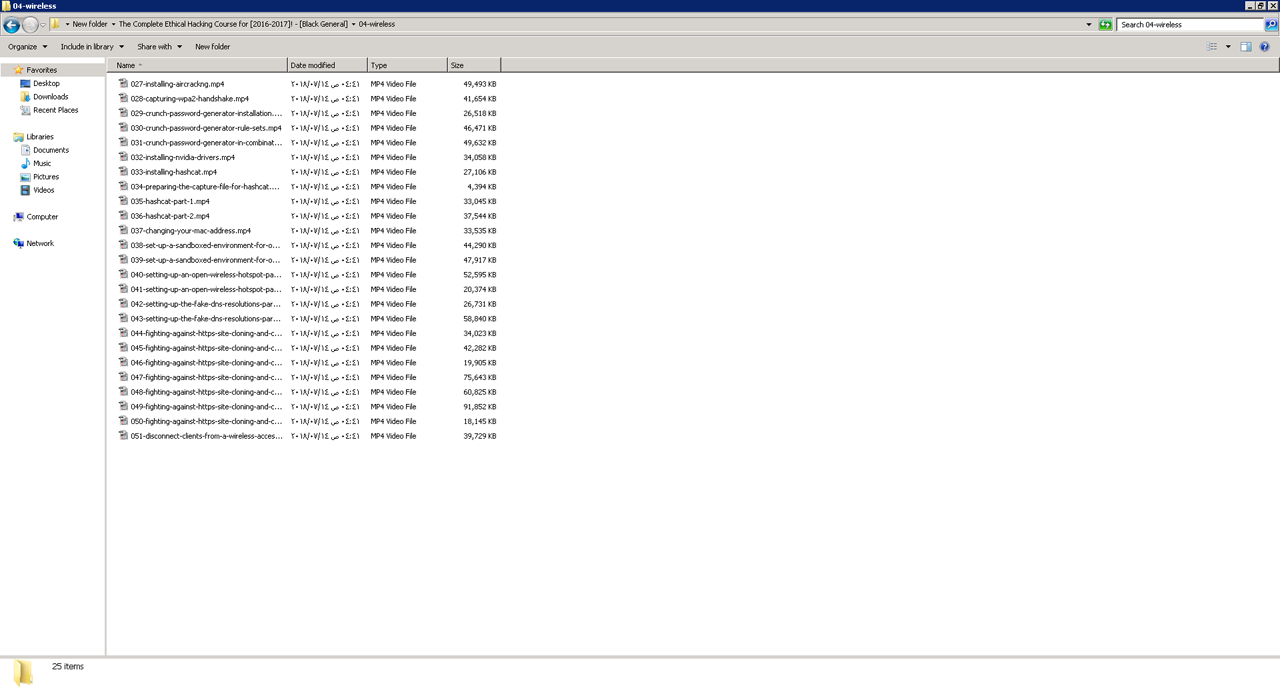
Task: Open the Network location in sidebar
Action: pos(40,244)
